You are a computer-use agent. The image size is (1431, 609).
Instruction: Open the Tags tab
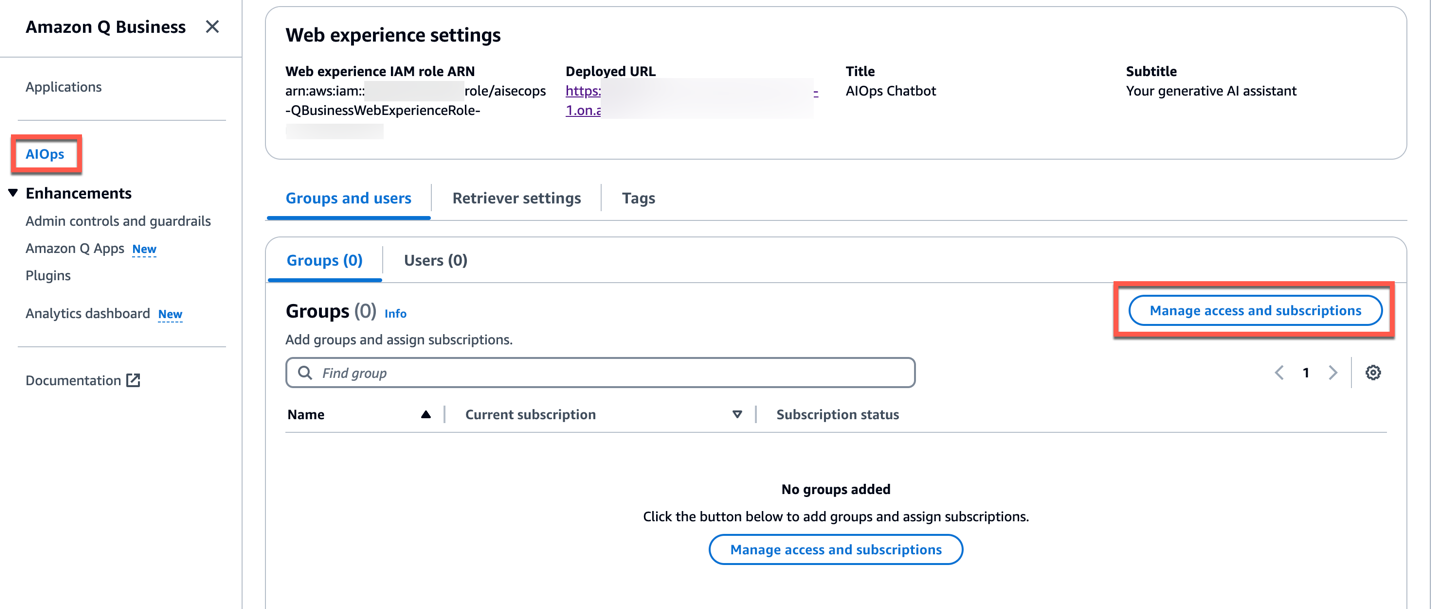point(638,198)
